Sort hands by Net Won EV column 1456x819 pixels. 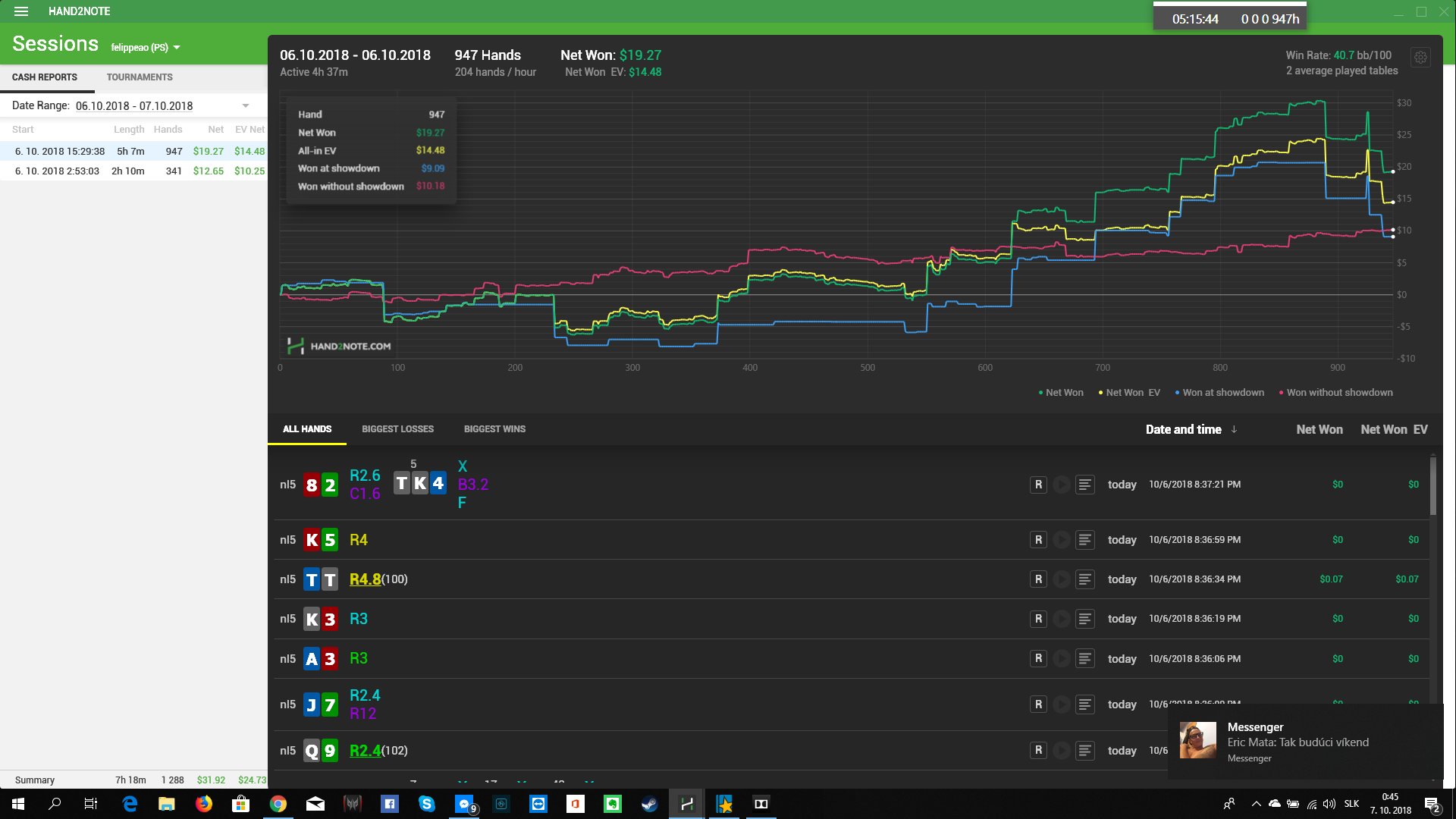point(1394,429)
